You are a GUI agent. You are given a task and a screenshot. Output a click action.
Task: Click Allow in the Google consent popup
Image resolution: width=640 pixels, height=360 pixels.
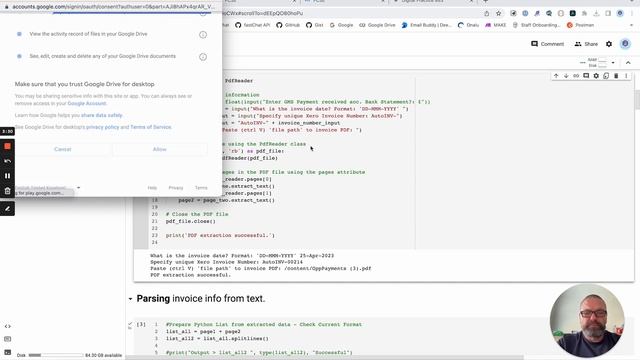tap(160, 149)
